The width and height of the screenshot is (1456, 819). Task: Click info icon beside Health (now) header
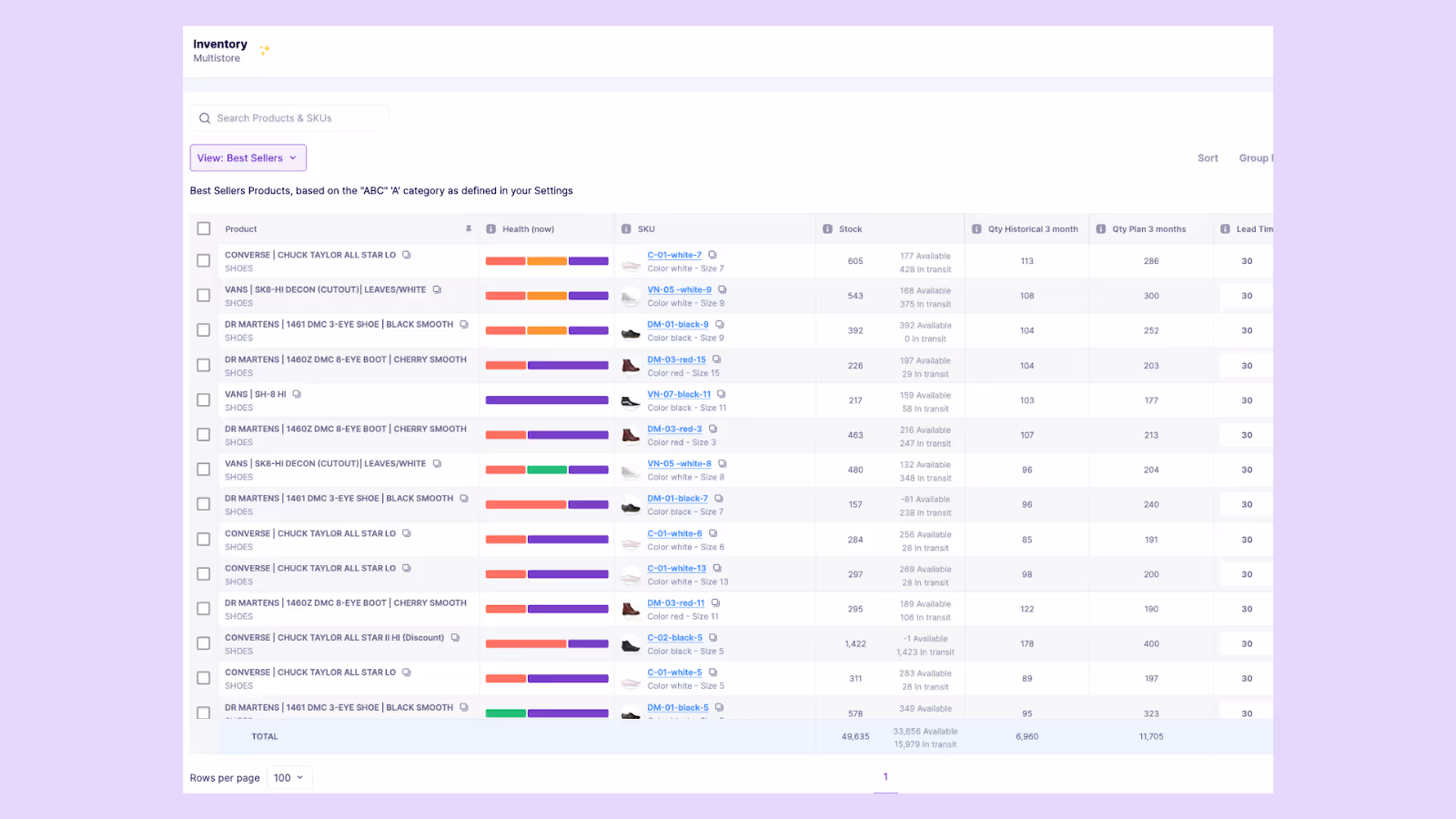click(491, 229)
